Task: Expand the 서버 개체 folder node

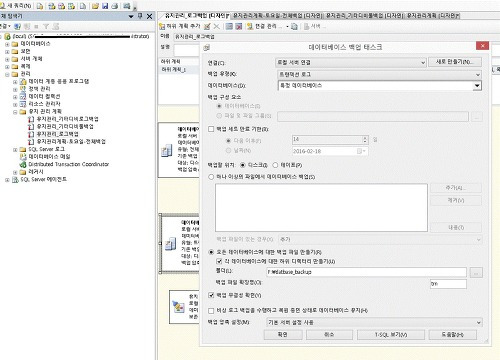Action: tap(7, 59)
